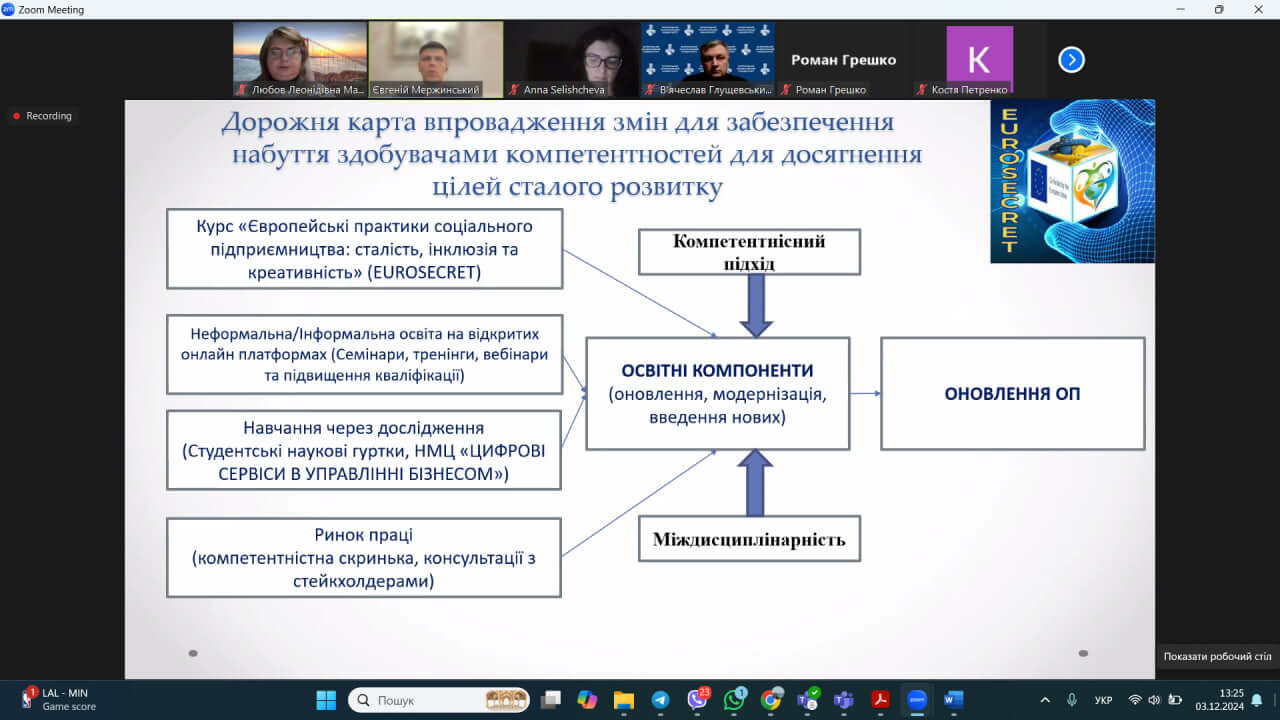Open Microsoft Teams with green status badge
The width and height of the screenshot is (1280, 720).
click(x=807, y=700)
